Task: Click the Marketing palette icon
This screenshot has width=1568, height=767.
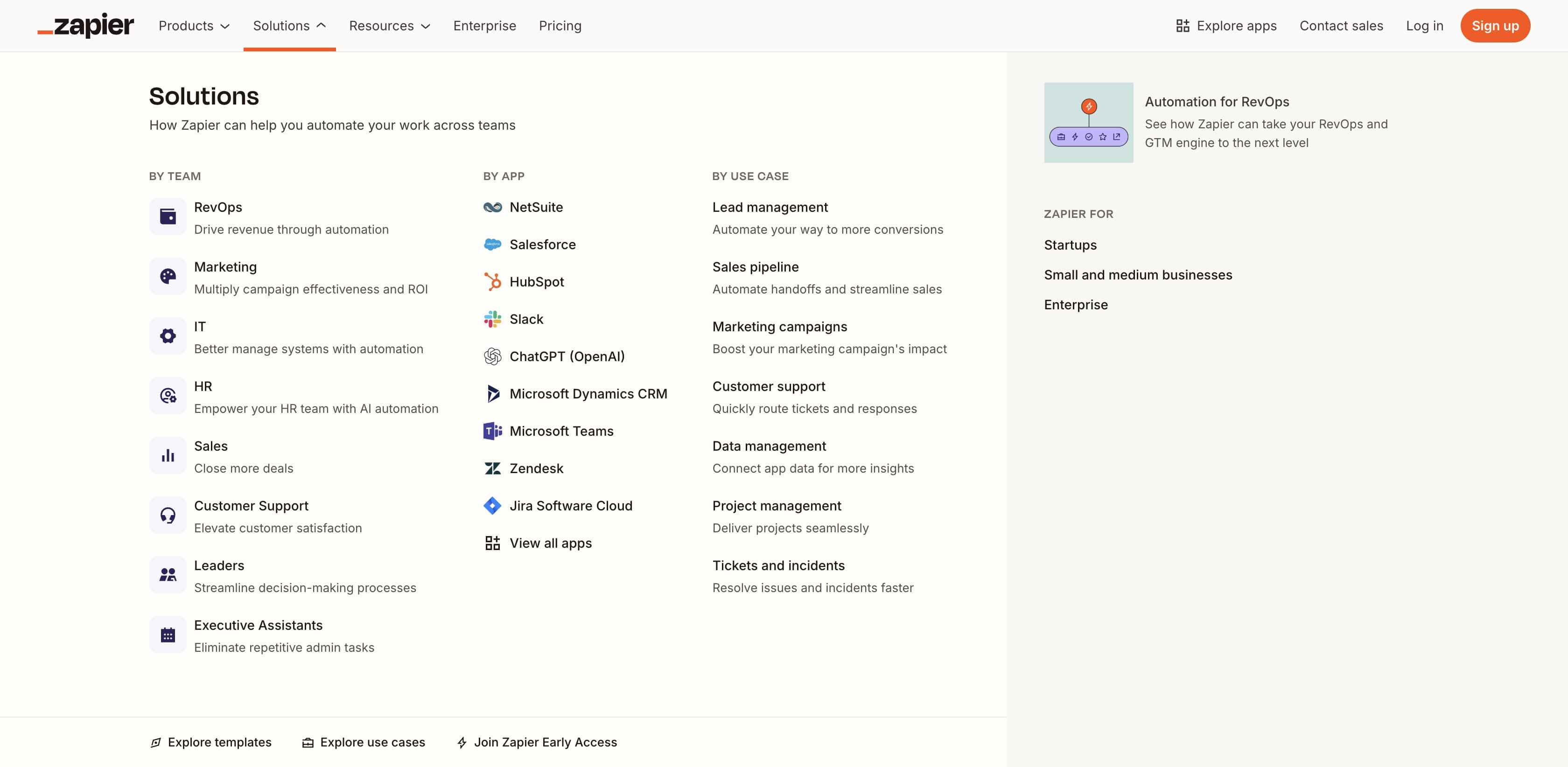Action: (168, 276)
